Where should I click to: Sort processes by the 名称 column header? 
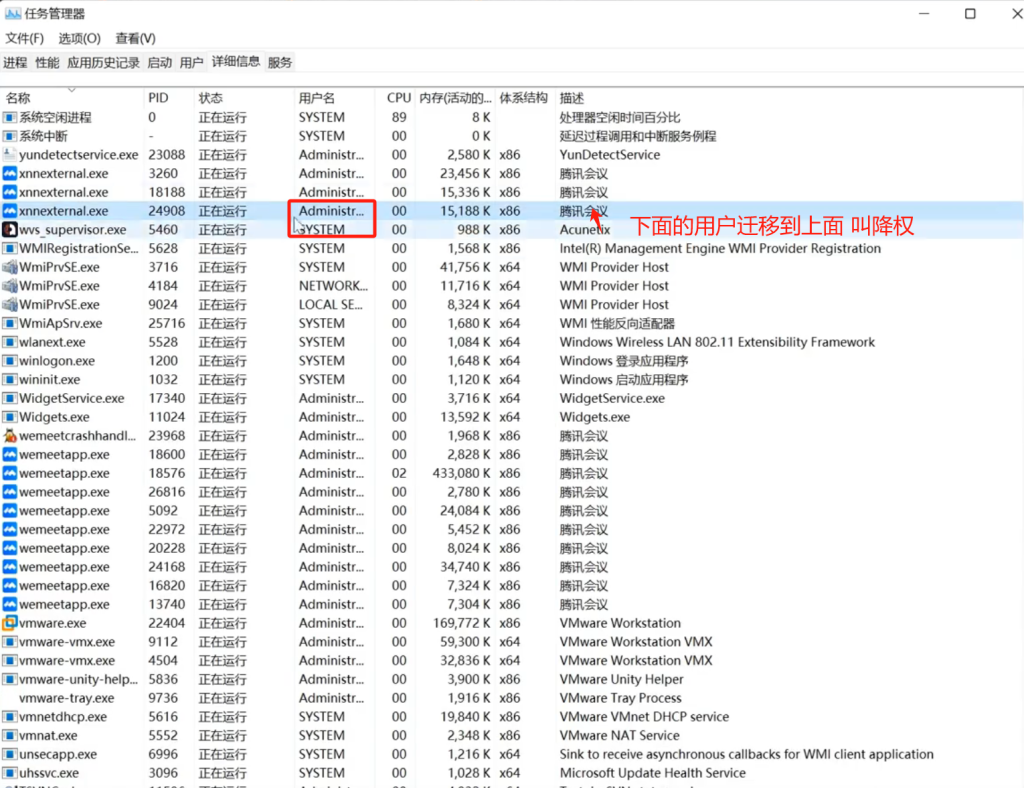(72, 98)
